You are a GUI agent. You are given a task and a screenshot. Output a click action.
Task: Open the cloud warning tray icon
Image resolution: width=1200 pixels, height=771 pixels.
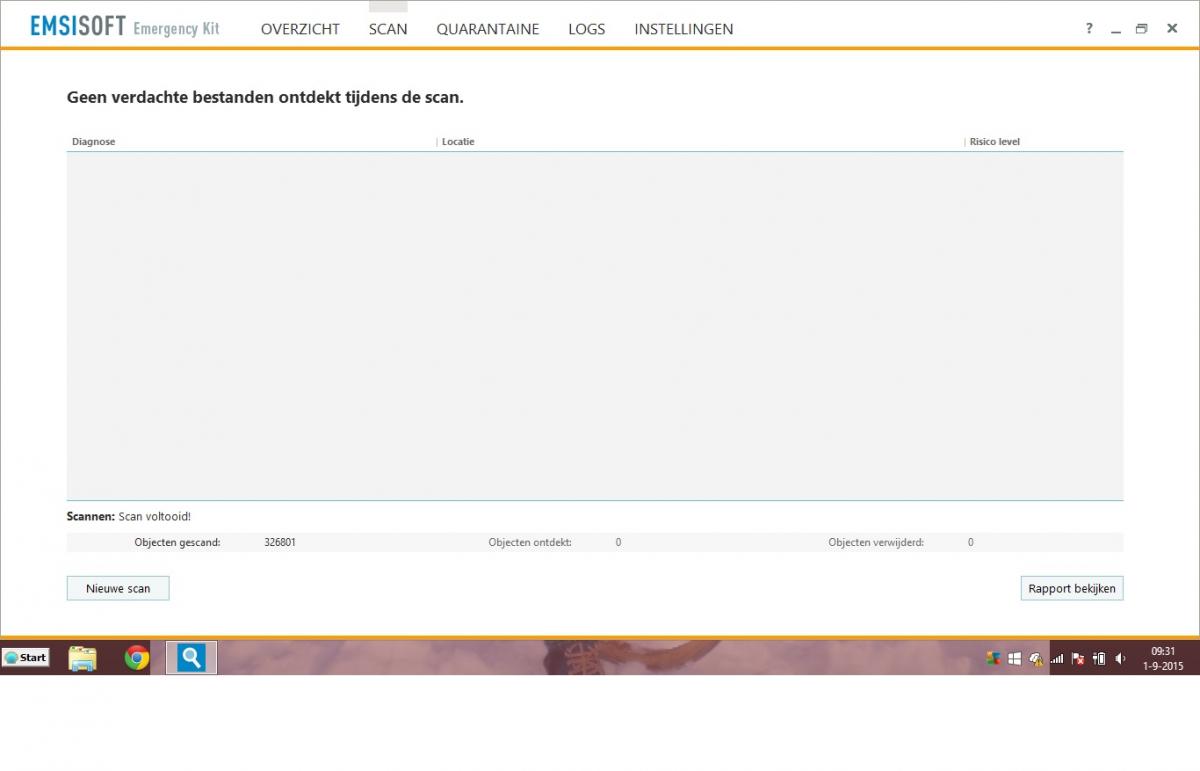coord(1036,658)
